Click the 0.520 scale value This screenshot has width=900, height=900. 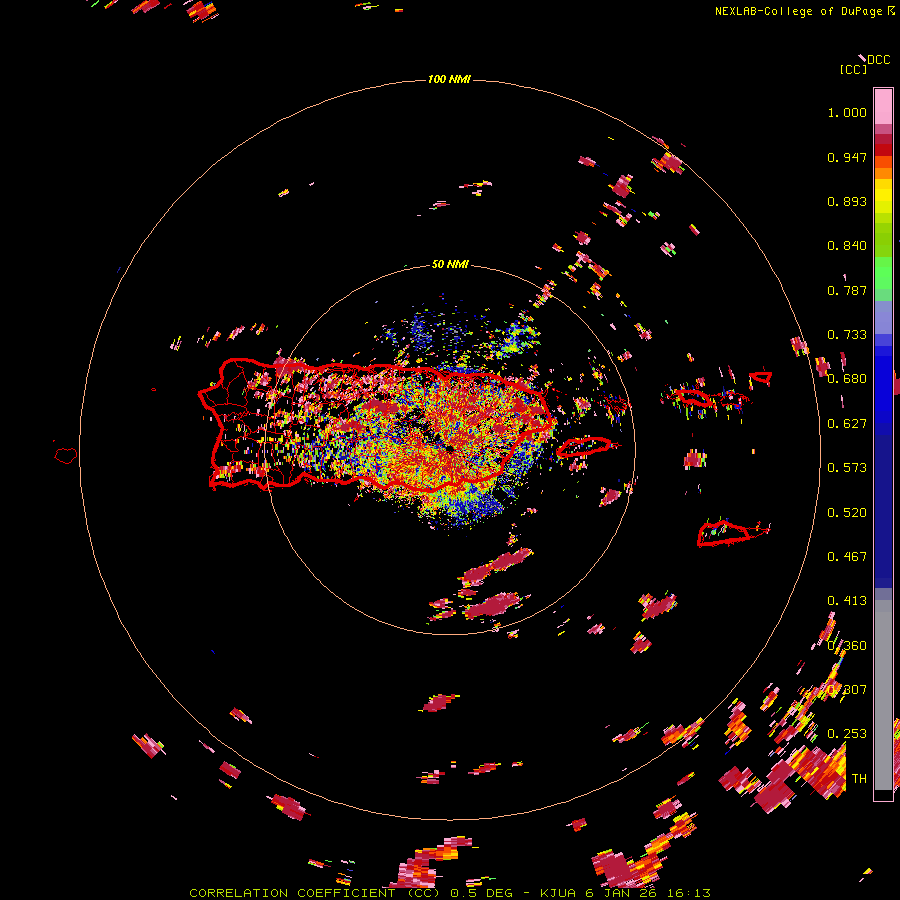click(847, 513)
